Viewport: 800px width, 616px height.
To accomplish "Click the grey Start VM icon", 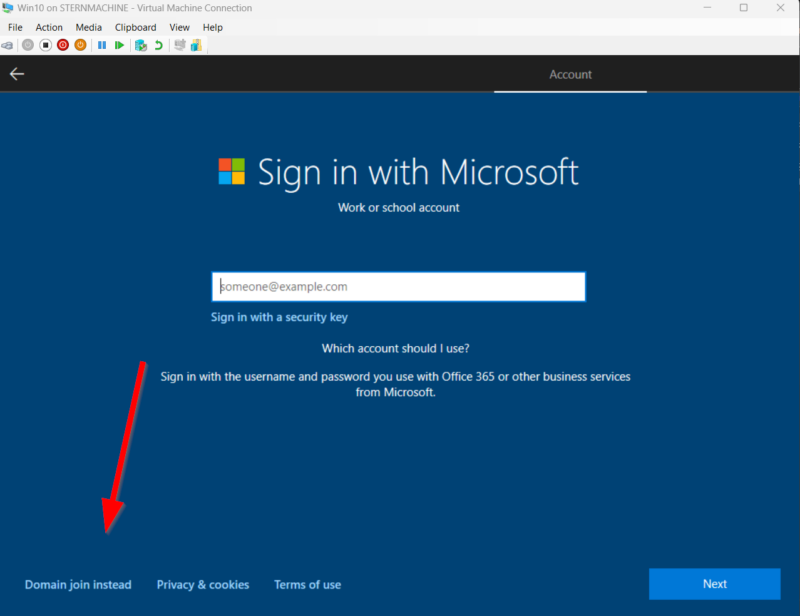I will pyautogui.click(x=28, y=45).
